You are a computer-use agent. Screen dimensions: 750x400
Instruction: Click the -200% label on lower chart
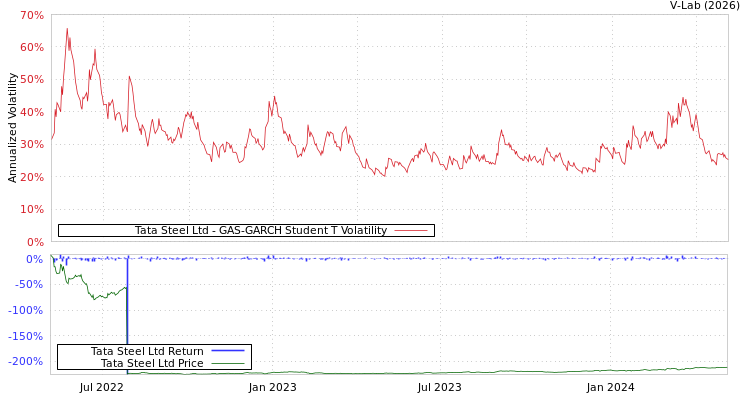point(24,362)
